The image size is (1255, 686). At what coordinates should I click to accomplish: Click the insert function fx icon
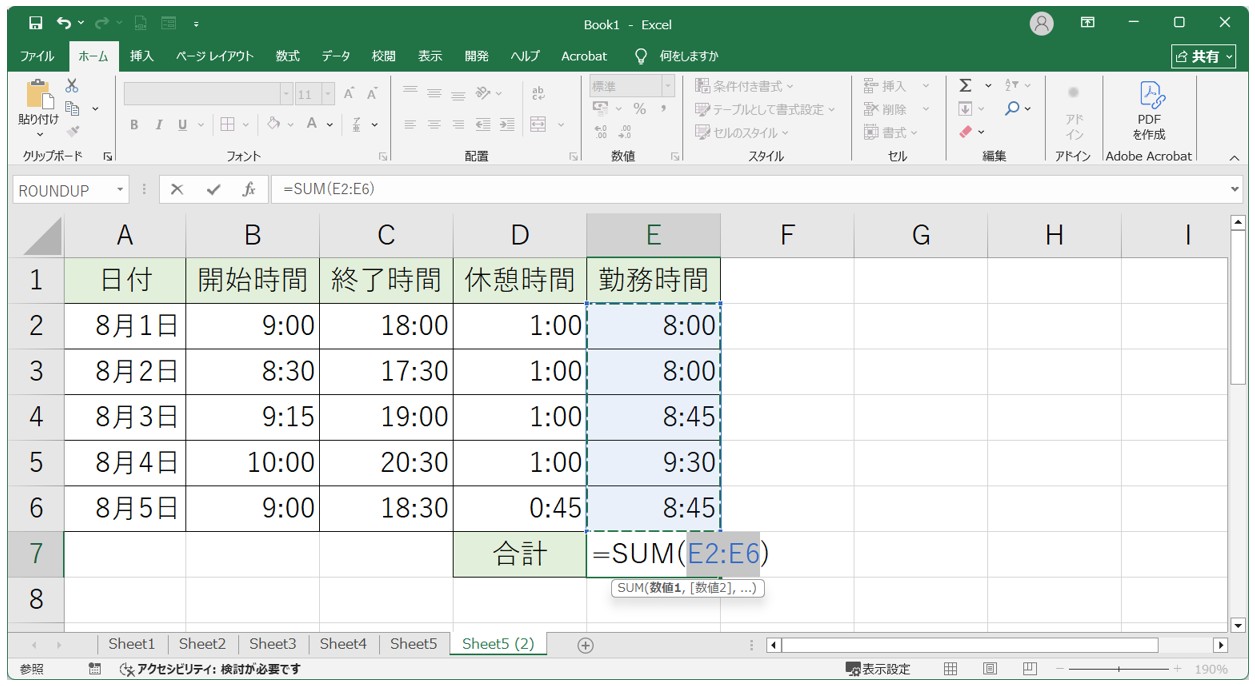point(249,189)
